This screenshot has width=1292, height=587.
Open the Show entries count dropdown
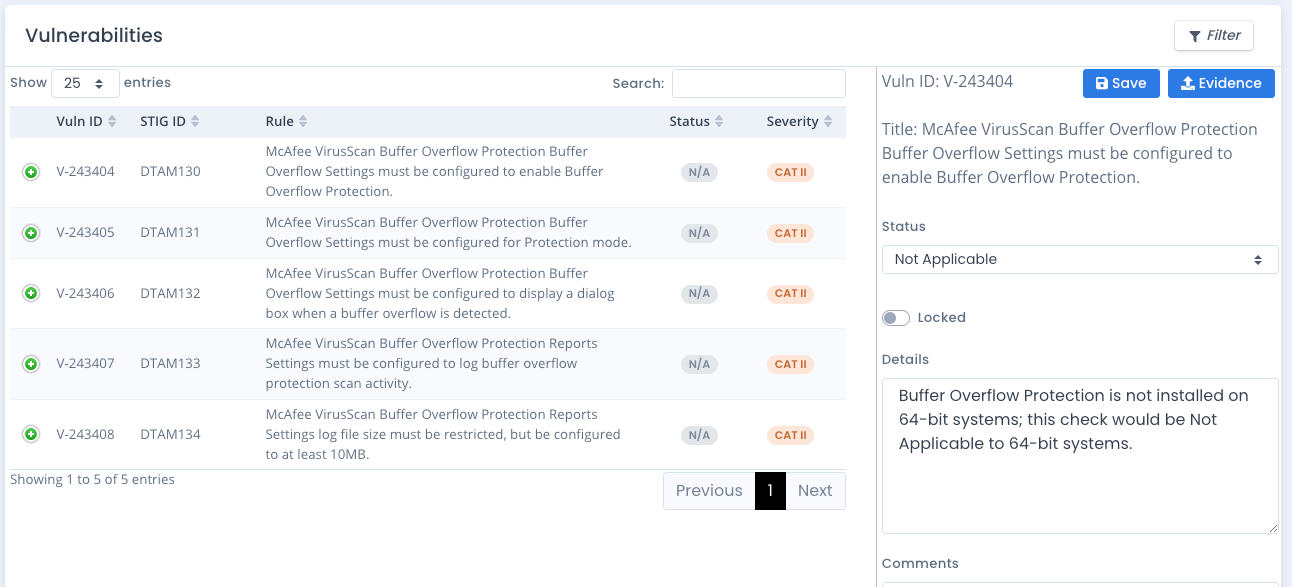coord(85,84)
